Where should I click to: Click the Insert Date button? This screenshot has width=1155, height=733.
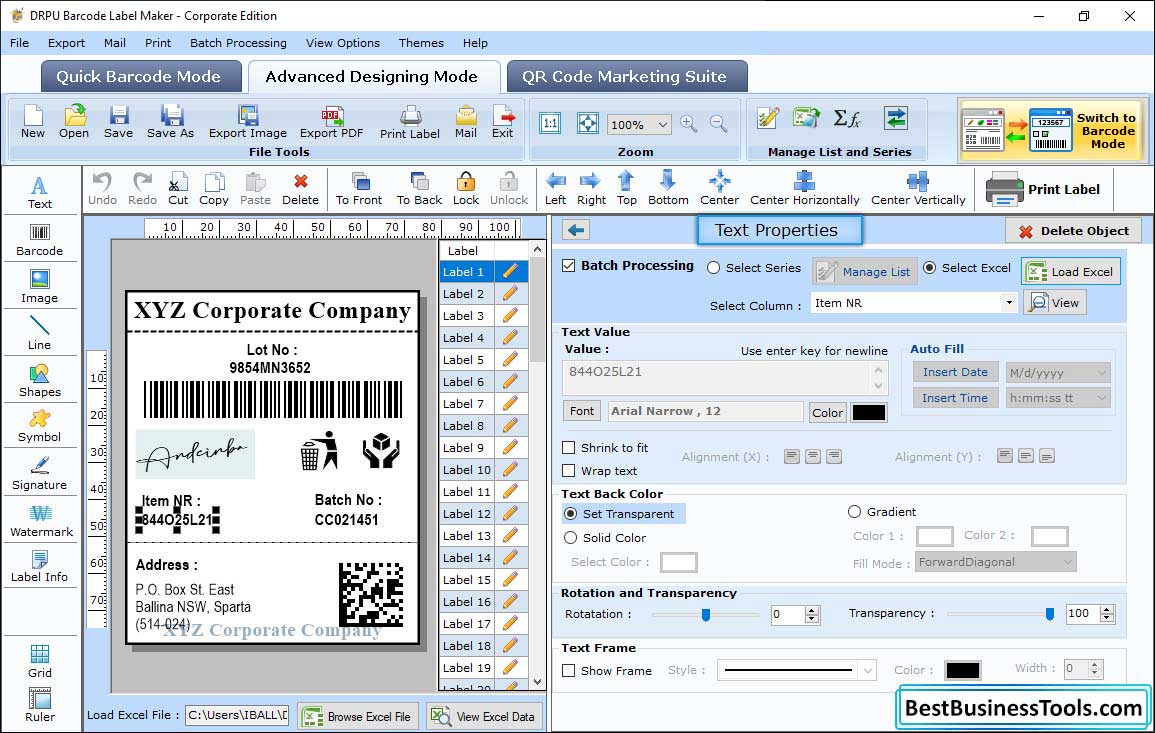coord(955,372)
